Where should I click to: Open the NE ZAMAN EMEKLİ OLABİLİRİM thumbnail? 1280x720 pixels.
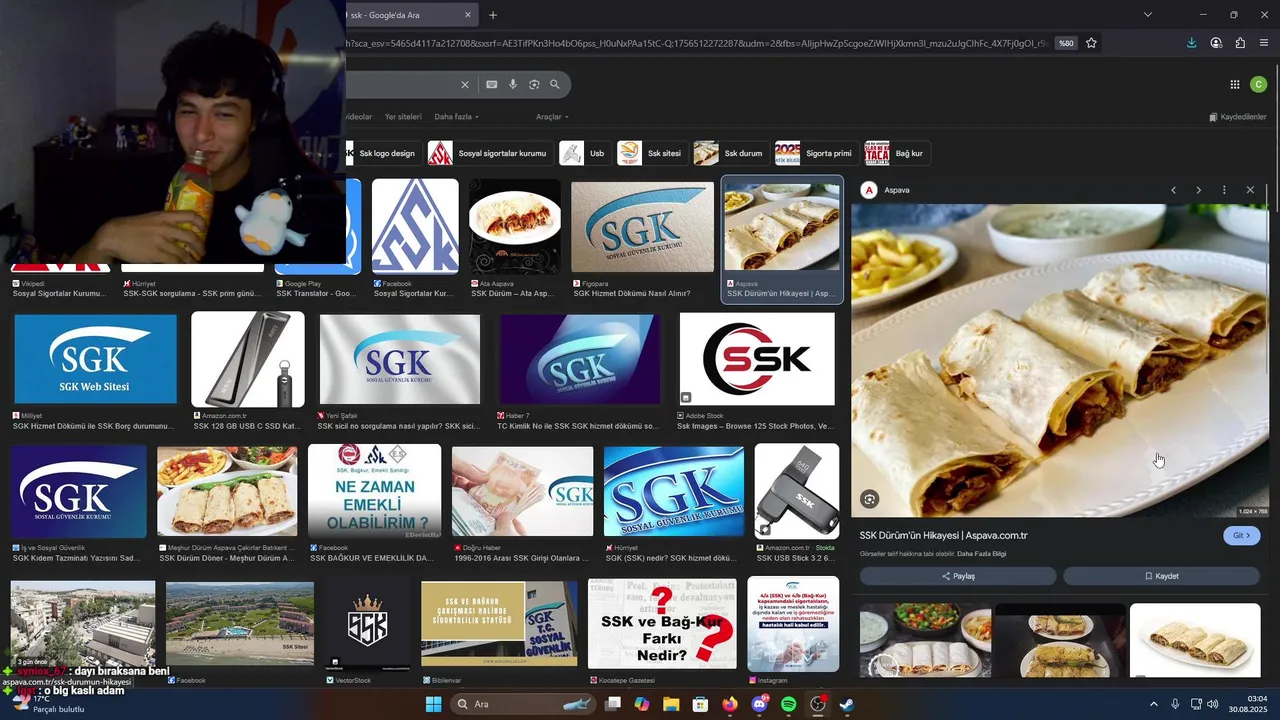tap(374, 491)
